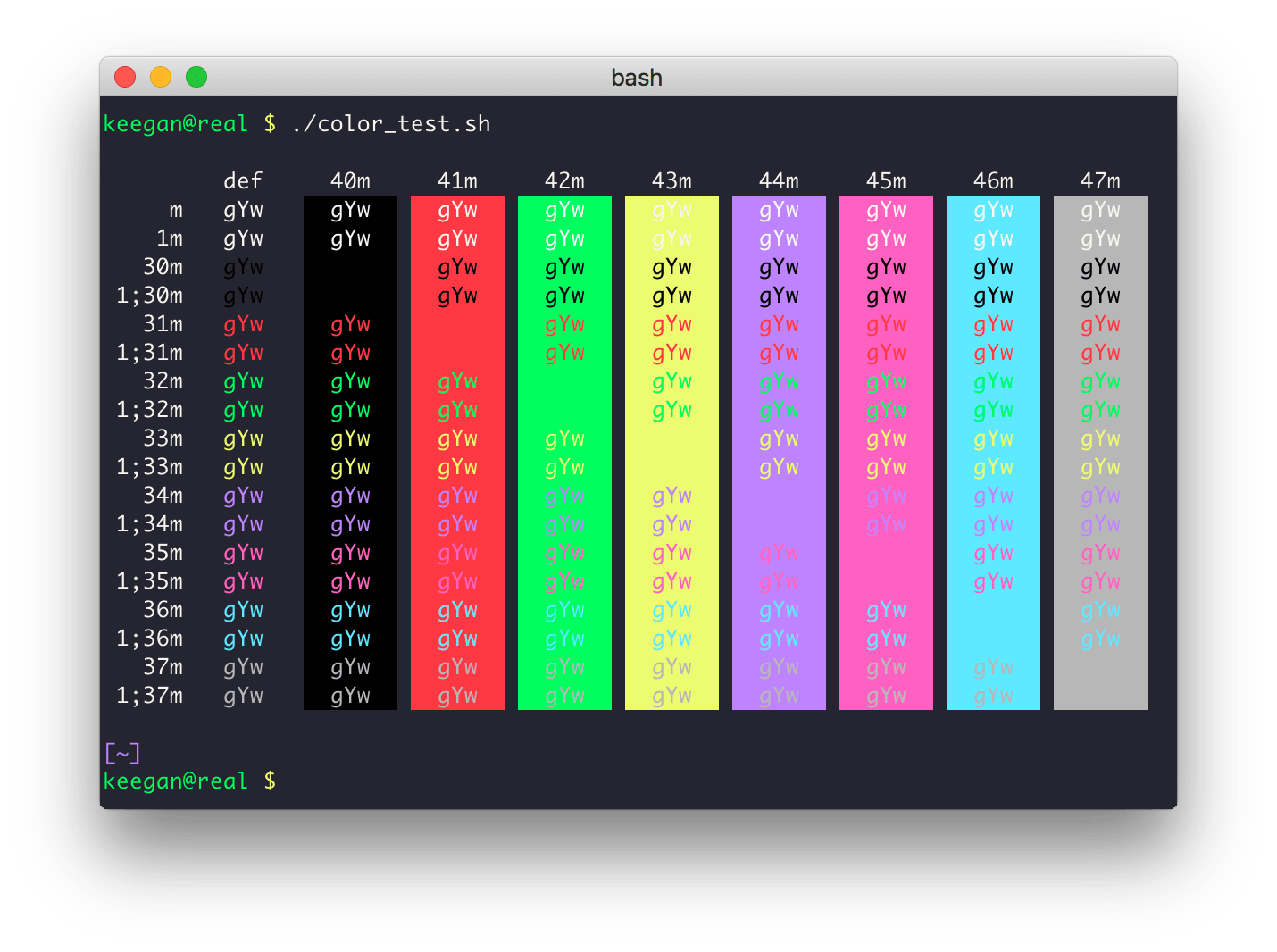The height and width of the screenshot is (952, 1277).
Task: Click the def column header
Action: tap(243, 181)
